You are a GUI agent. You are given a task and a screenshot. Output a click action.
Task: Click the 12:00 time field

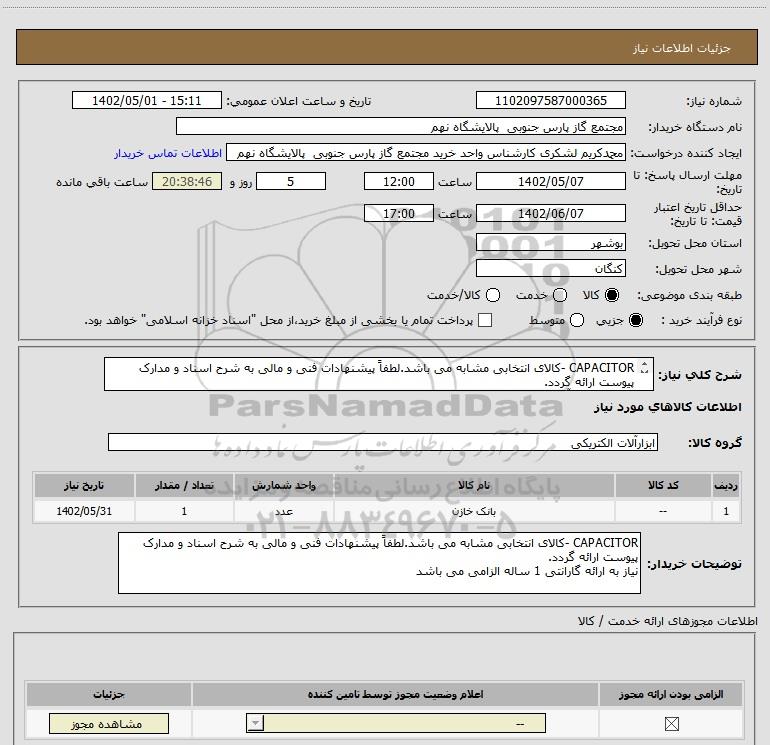tap(399, 181)
